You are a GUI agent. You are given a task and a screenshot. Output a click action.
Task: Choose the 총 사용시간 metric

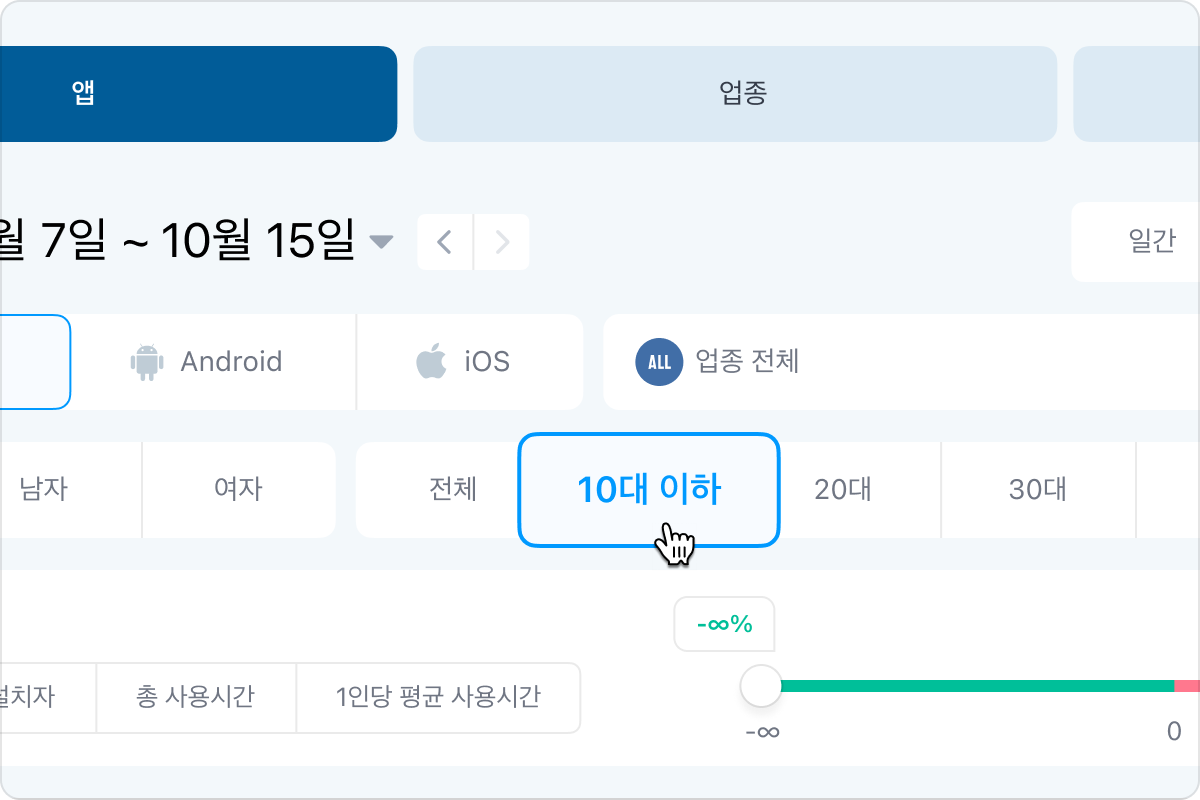195,697
